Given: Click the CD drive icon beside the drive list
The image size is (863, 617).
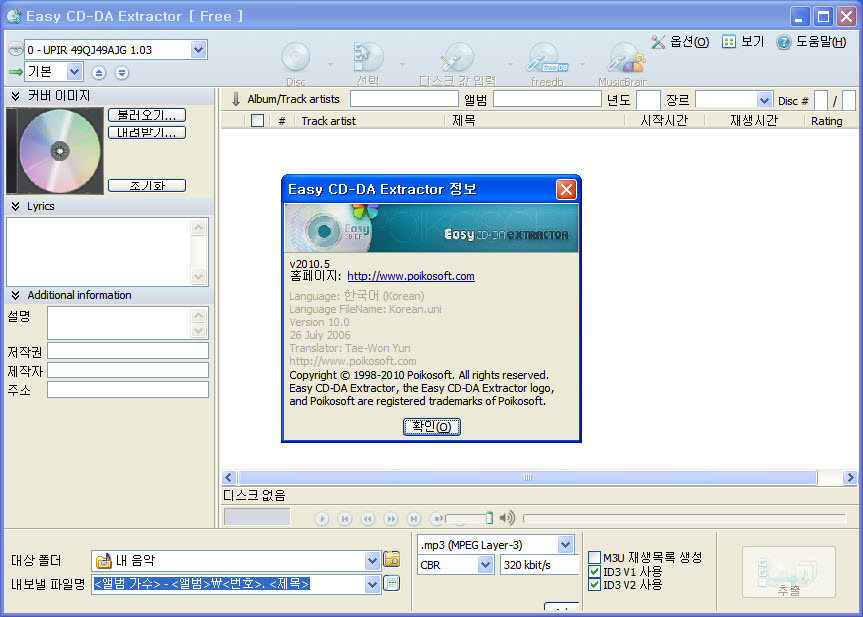Looking at the screenshot, I should click(15, 50).
